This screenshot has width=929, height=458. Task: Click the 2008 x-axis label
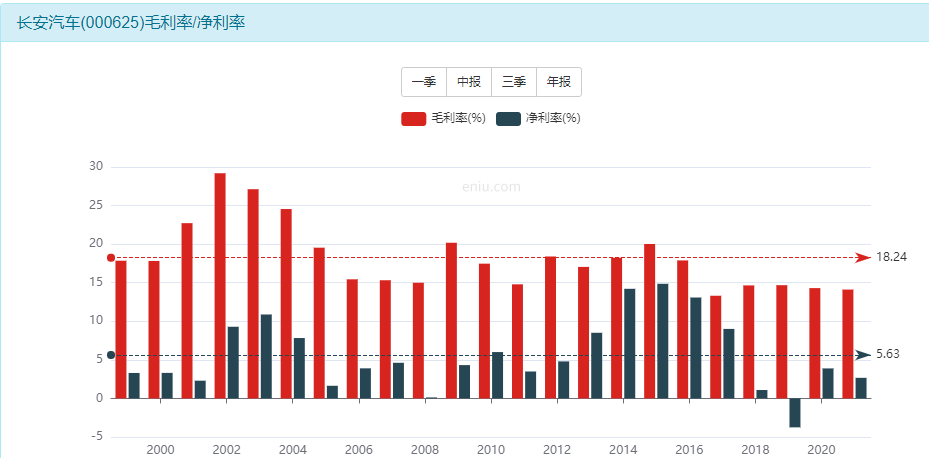(425, 450)
